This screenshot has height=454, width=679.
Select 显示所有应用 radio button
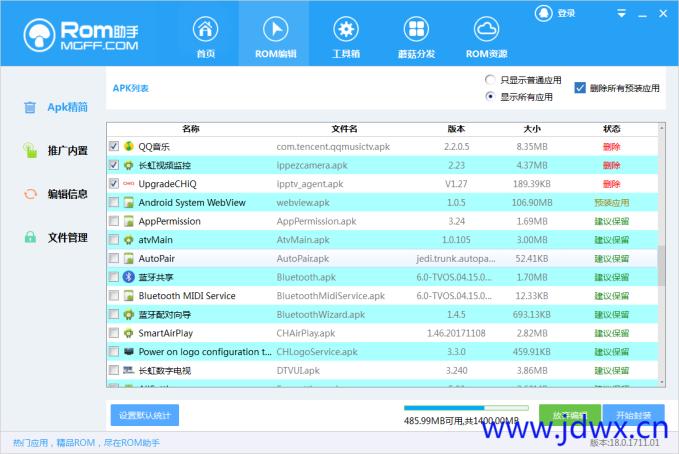coord(490,96)
